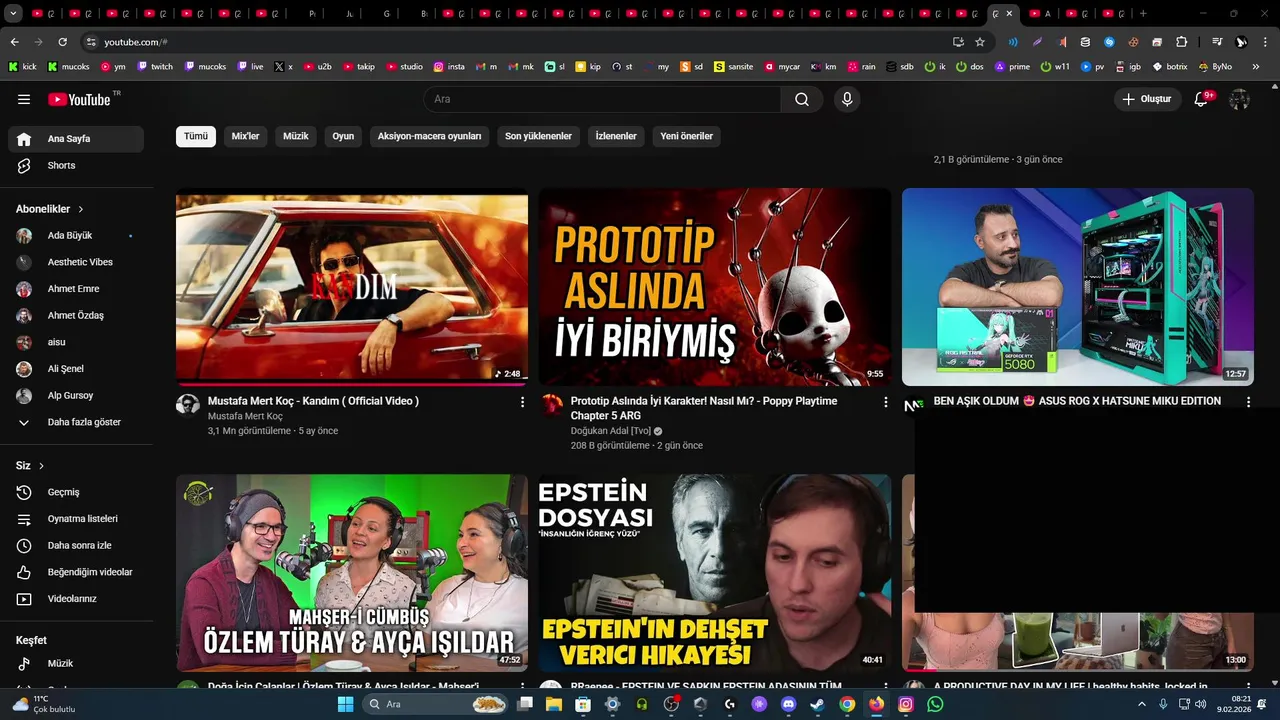Show more bookmarks with the chevron
This screenshot has height=720, width=1280.
click(x=1256, y=67)
